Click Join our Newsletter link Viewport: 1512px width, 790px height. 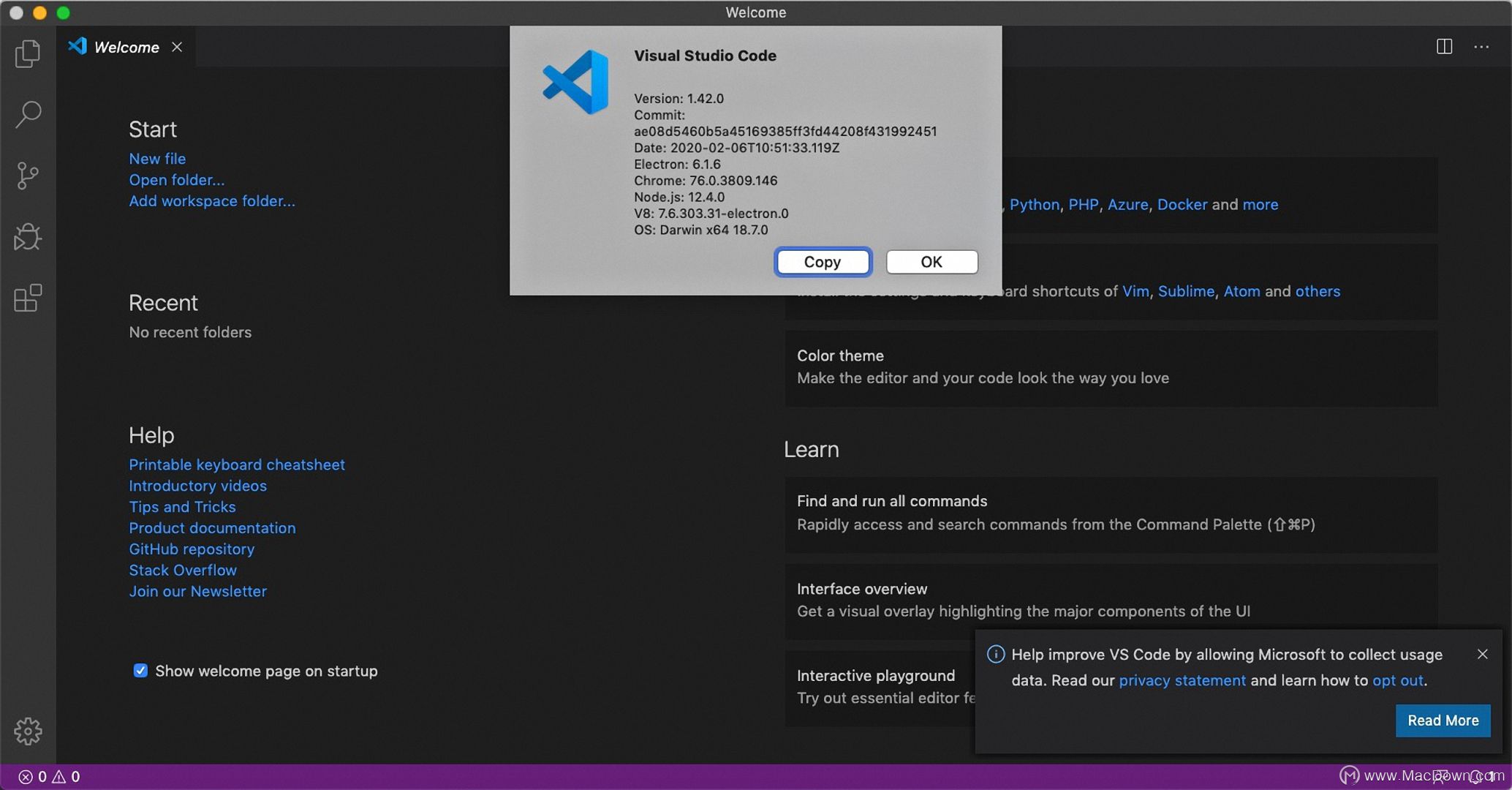pos(197,591)
